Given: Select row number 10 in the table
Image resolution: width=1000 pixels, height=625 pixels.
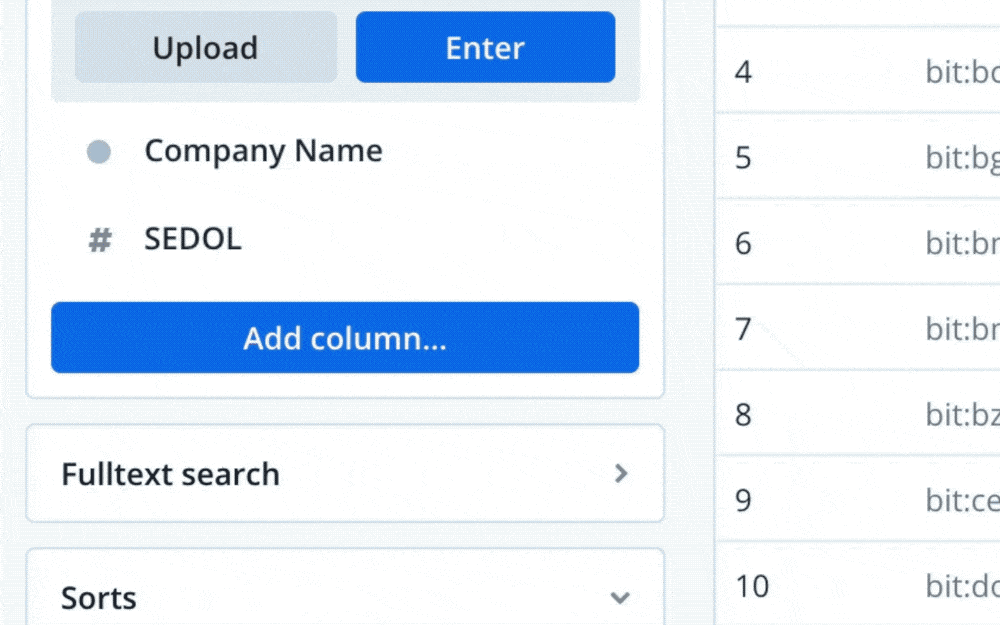Looking at the screenshot, I should click(751, 585).
